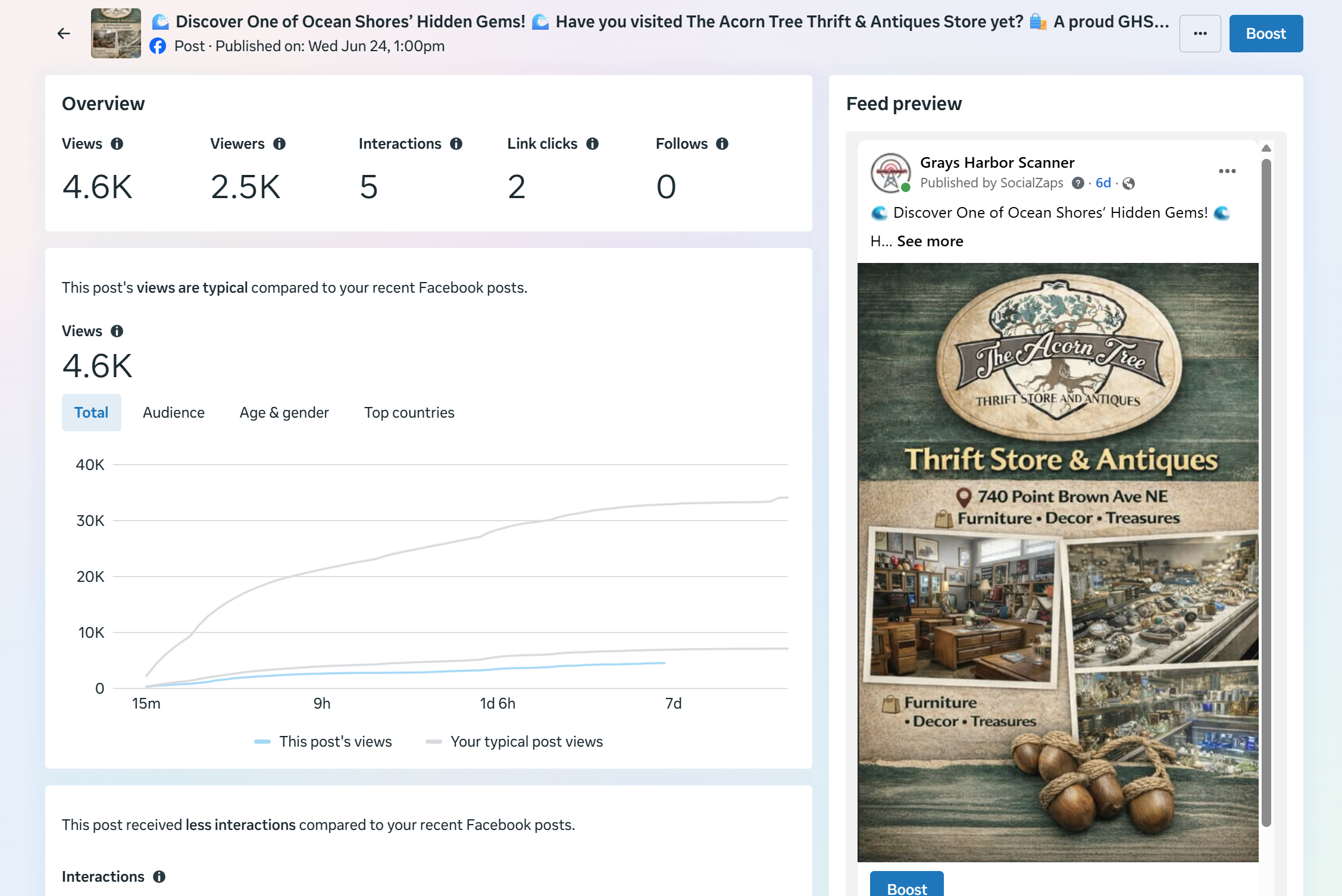Open feed preview post options menu
1342x896 pixels.
tap(1227, 171)
